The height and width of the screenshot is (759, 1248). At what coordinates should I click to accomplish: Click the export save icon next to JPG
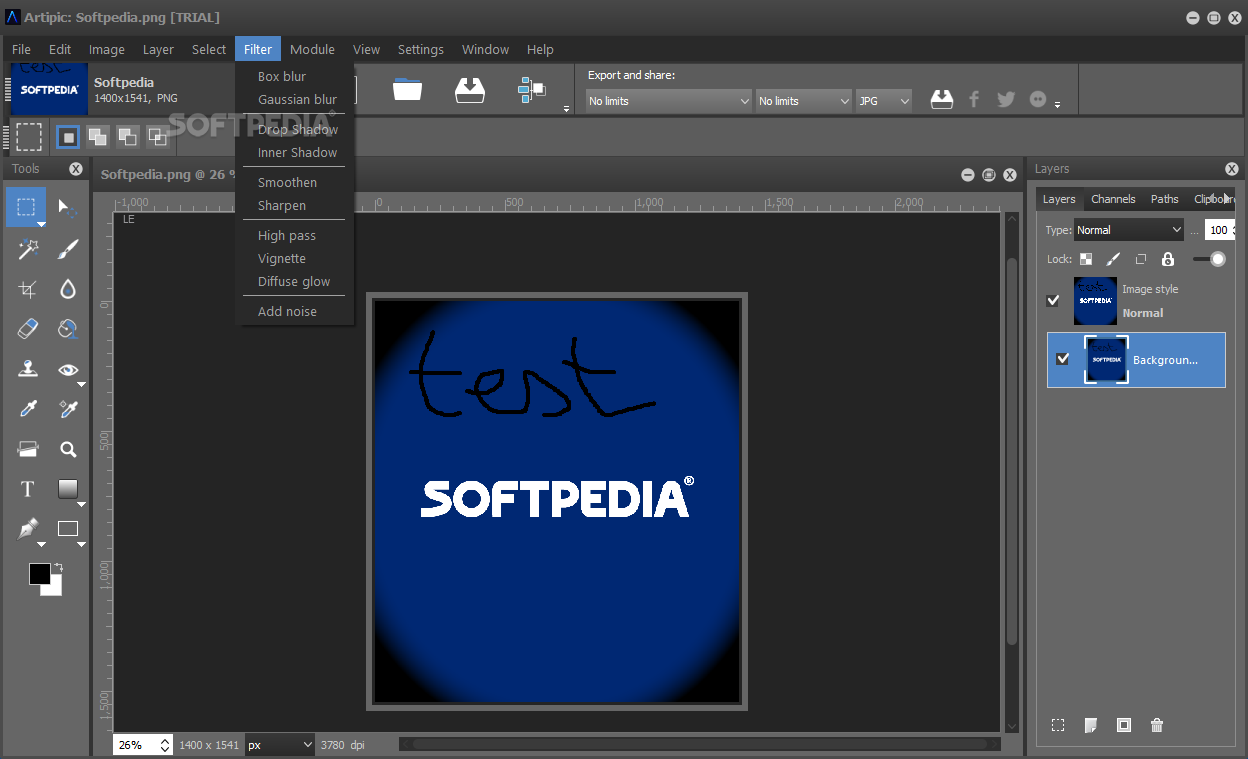coord(942,99)
